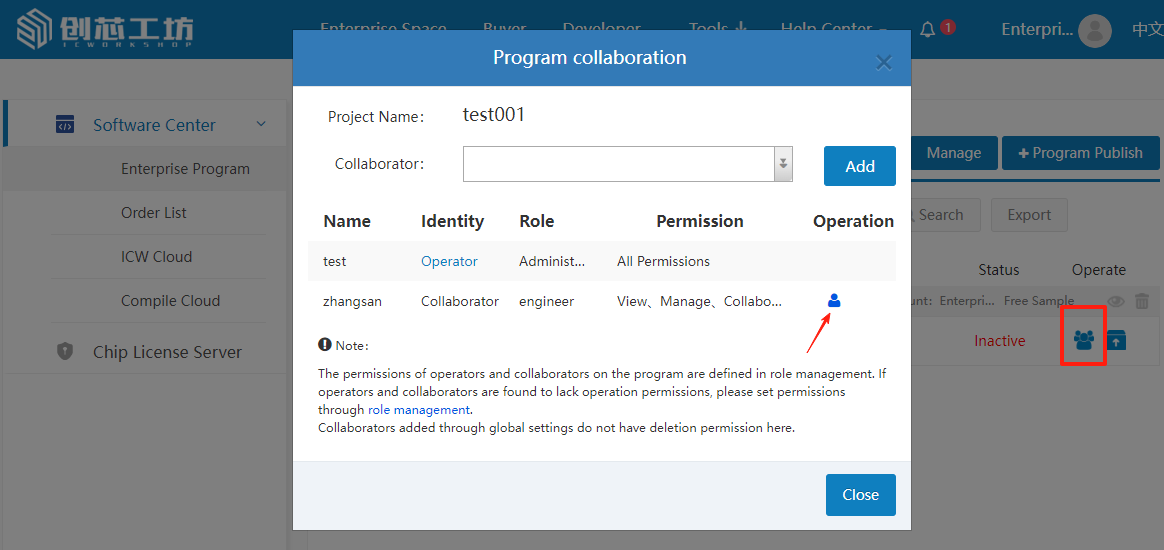The image size is (1164, 550).
Task: Select Order List in the sidebar
Action: click(x=154, y=213)
